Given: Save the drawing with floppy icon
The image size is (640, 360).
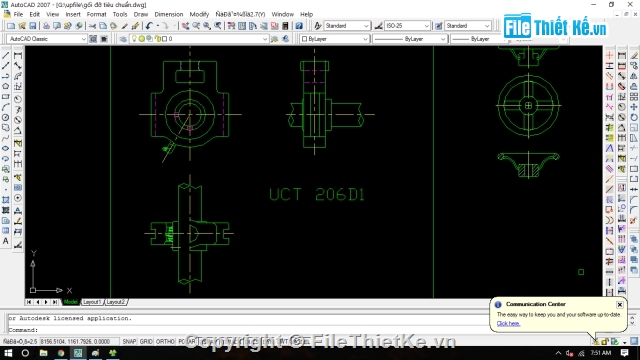Looking at the screenshot, I should click(x=33, y=26).
